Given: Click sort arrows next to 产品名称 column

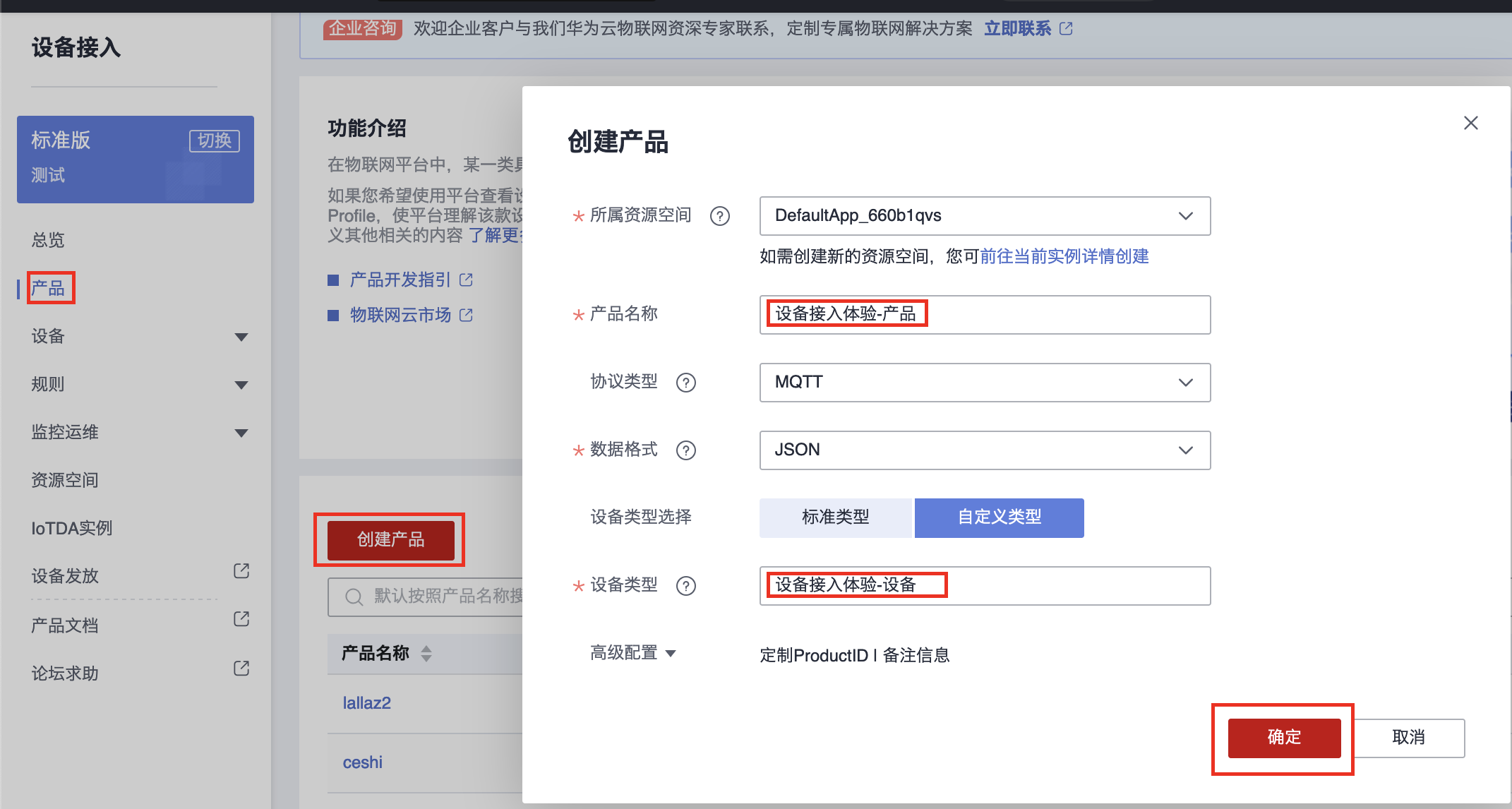Looking at the screenshot, I should (426, 654).
